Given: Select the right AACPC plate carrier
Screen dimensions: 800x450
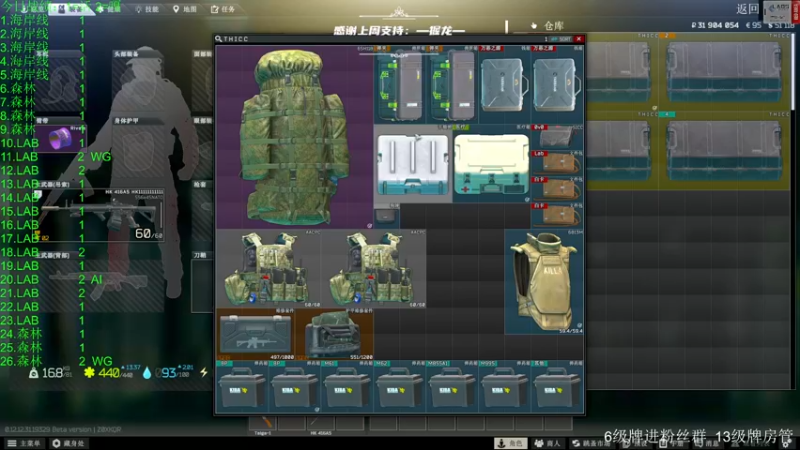Looking at the screenshot, I should pyautogui.click(x=374, y=268).
